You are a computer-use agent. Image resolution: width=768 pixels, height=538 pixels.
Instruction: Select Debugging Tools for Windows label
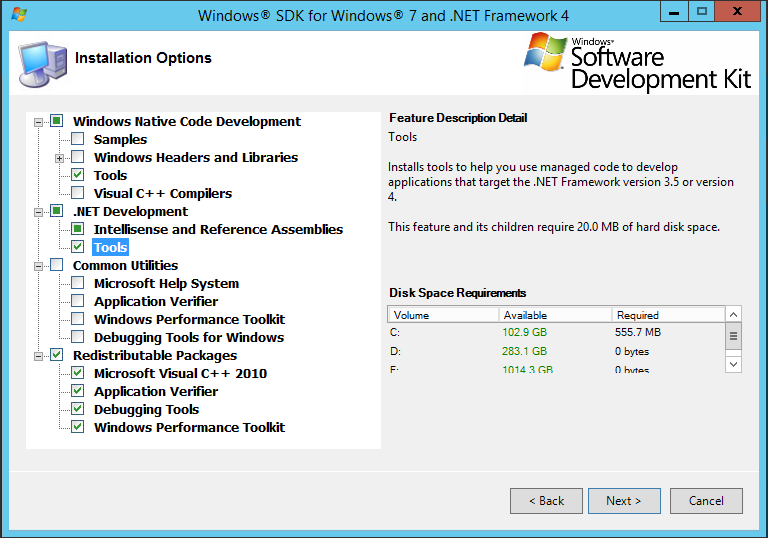click(189, 338)
